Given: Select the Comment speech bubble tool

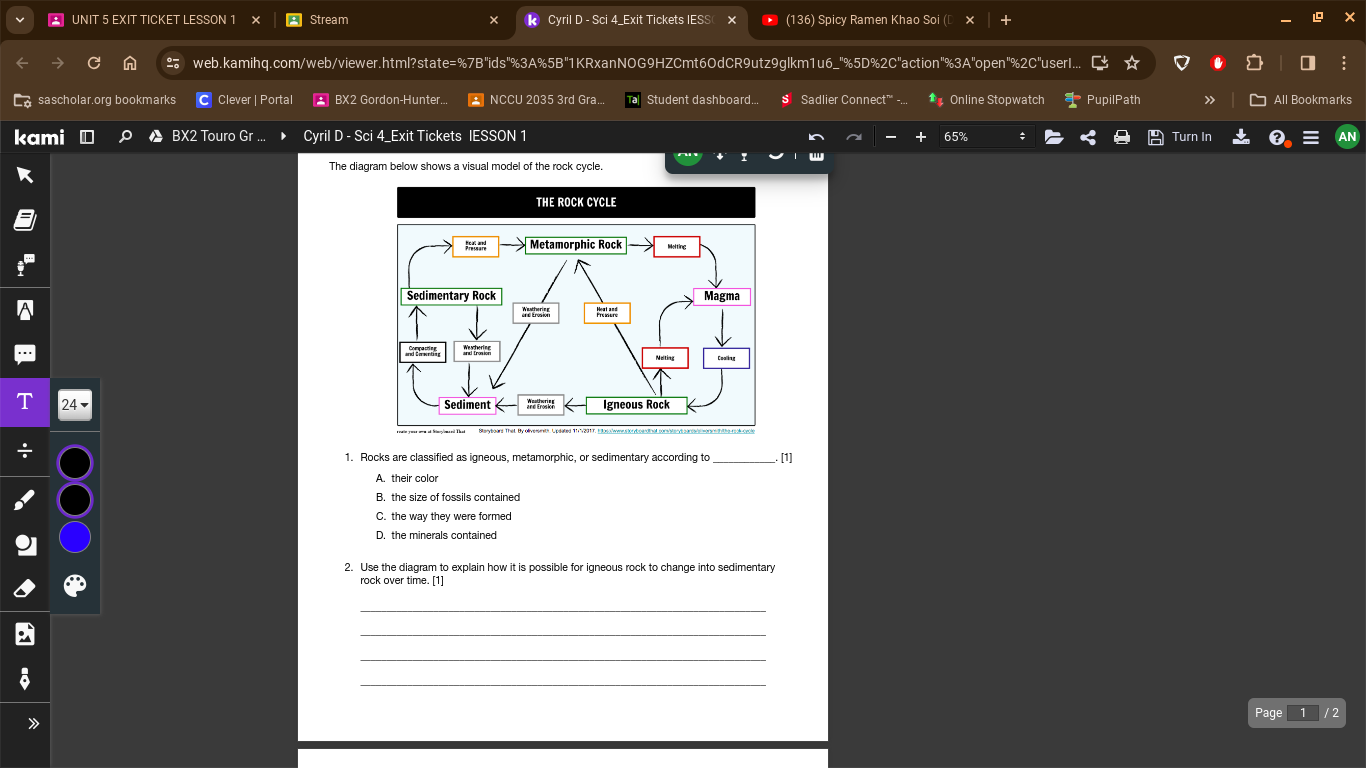Looking at the screenshot, I should 25,354.
